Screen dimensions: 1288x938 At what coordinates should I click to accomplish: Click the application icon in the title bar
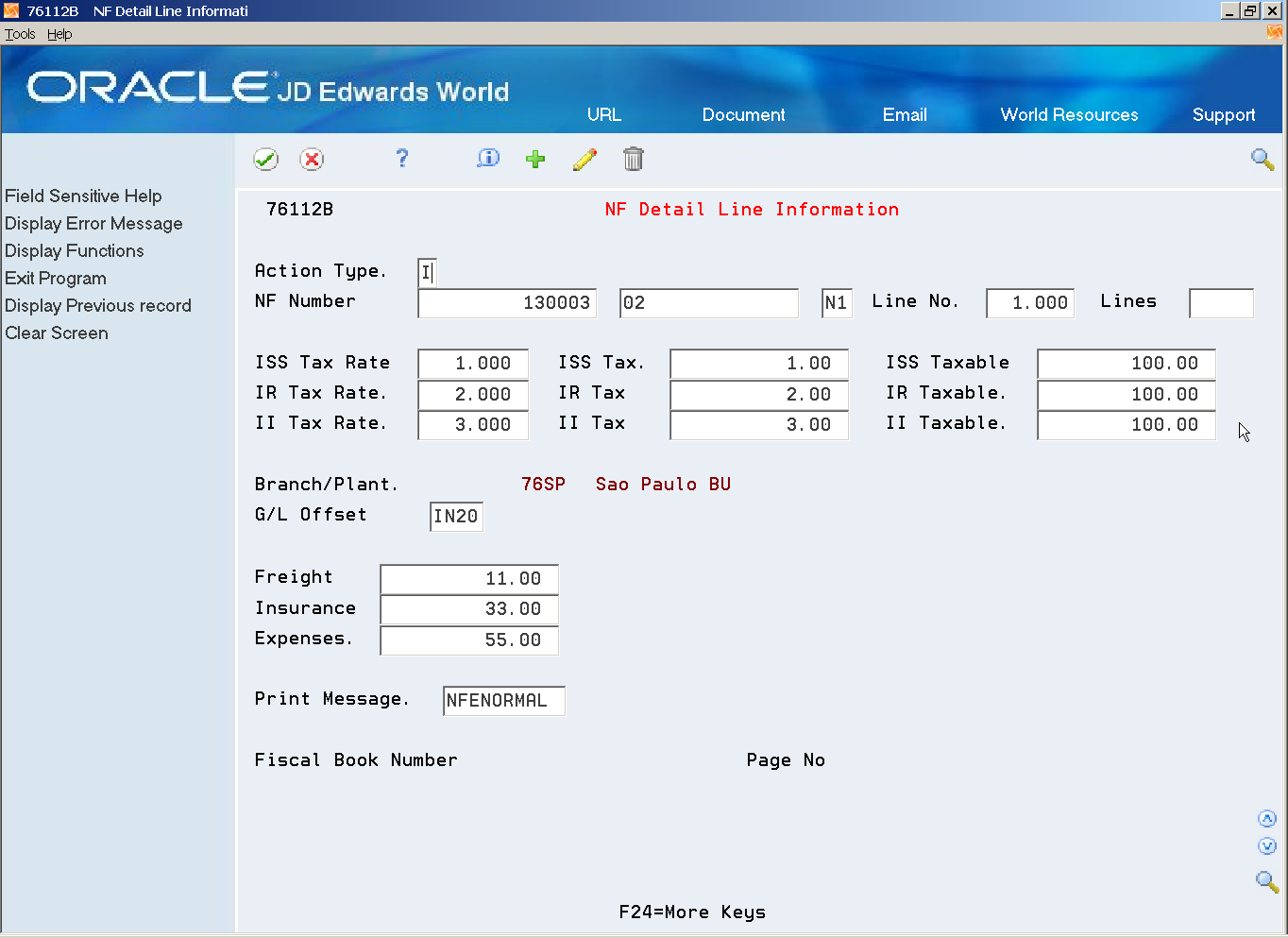pyautogui.click(x=11, y=10)
